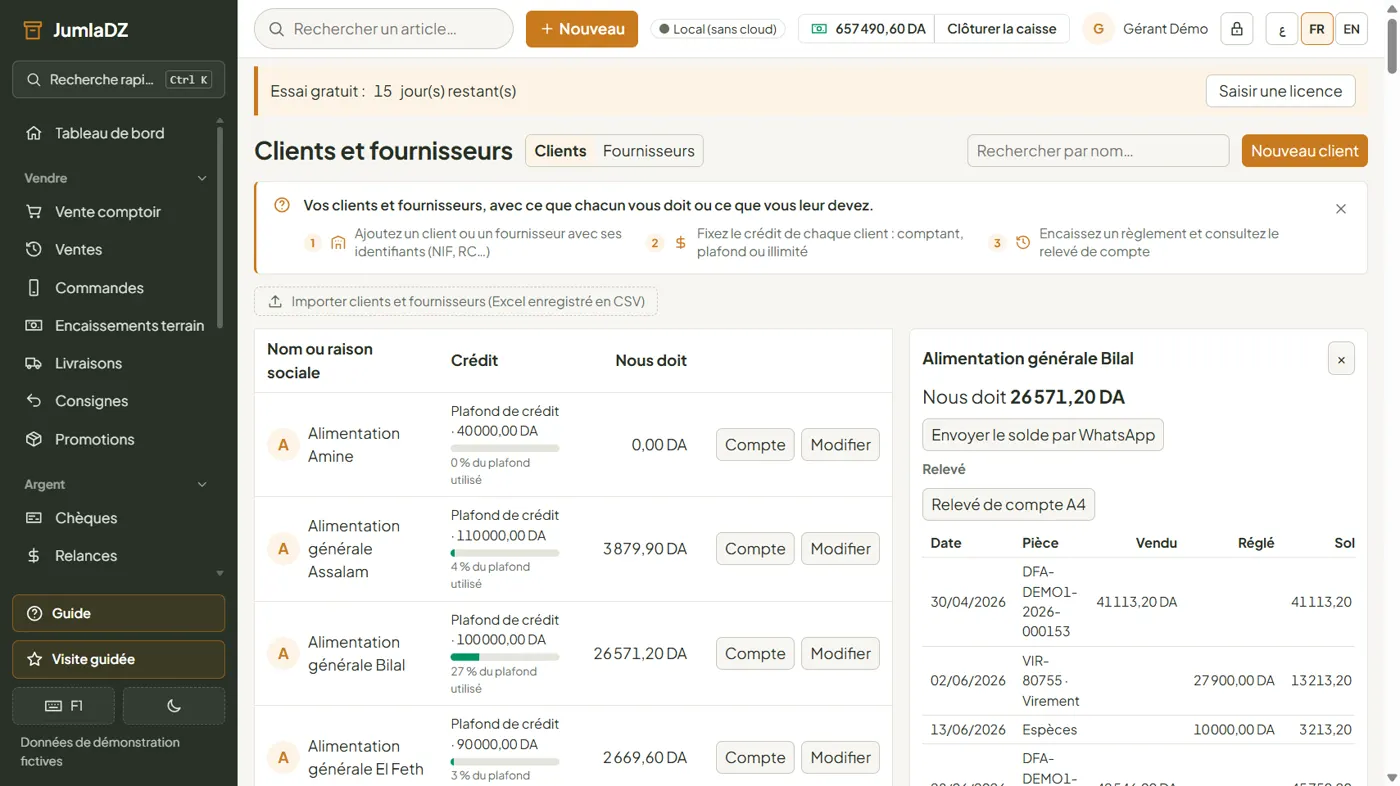Open Gérant Démo user profile
The height and width of the screenshot is (786, 1400).
(1146, 29)
